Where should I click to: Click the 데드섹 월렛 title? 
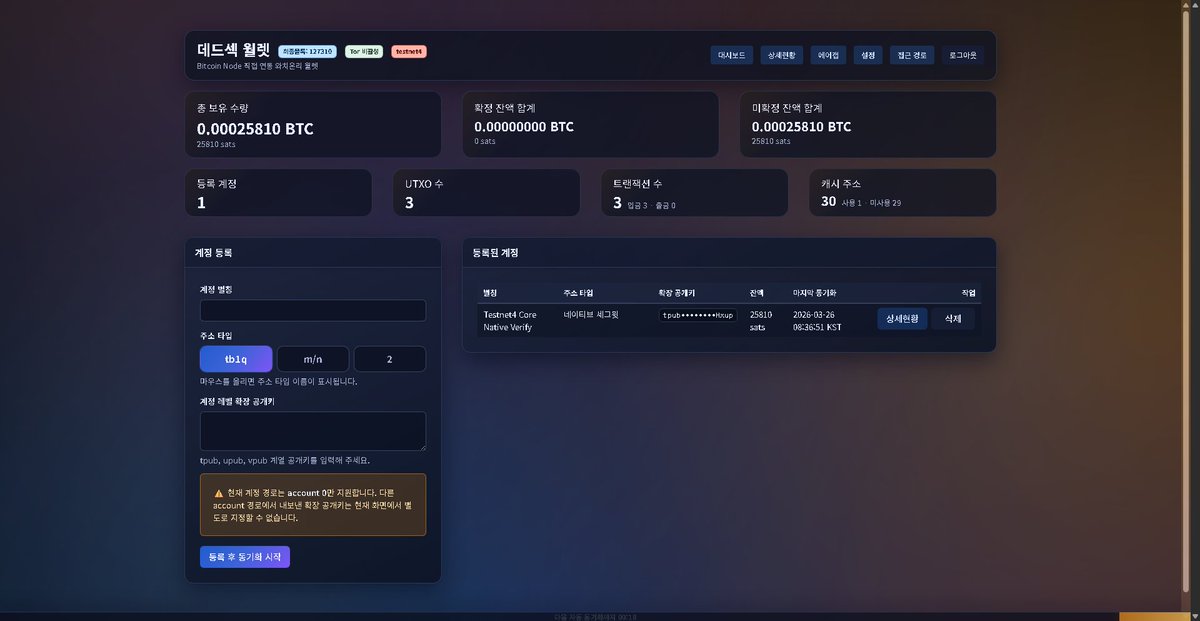(x=234, y=49)
